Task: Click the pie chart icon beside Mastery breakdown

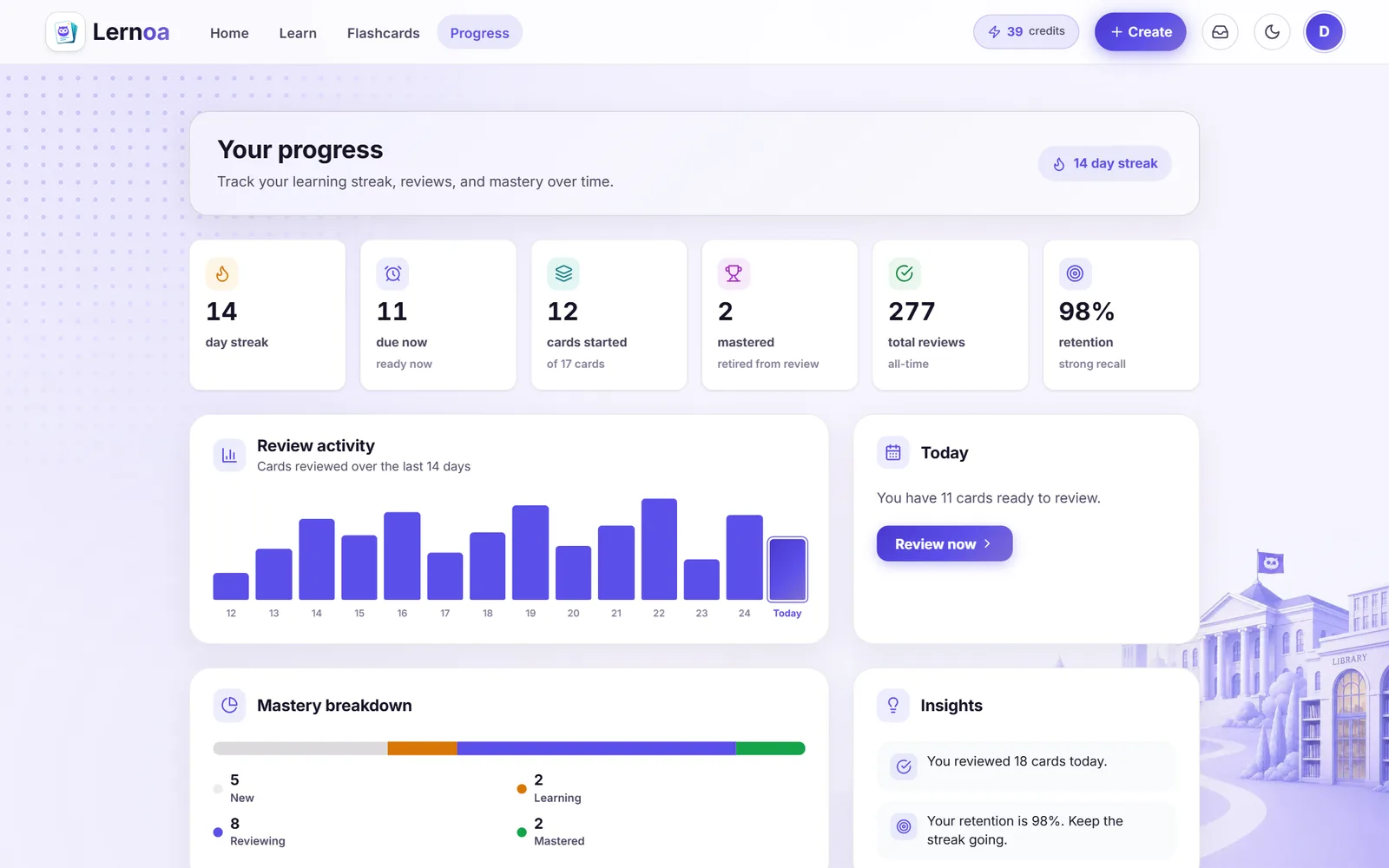Action: click(x=229, y=705)
